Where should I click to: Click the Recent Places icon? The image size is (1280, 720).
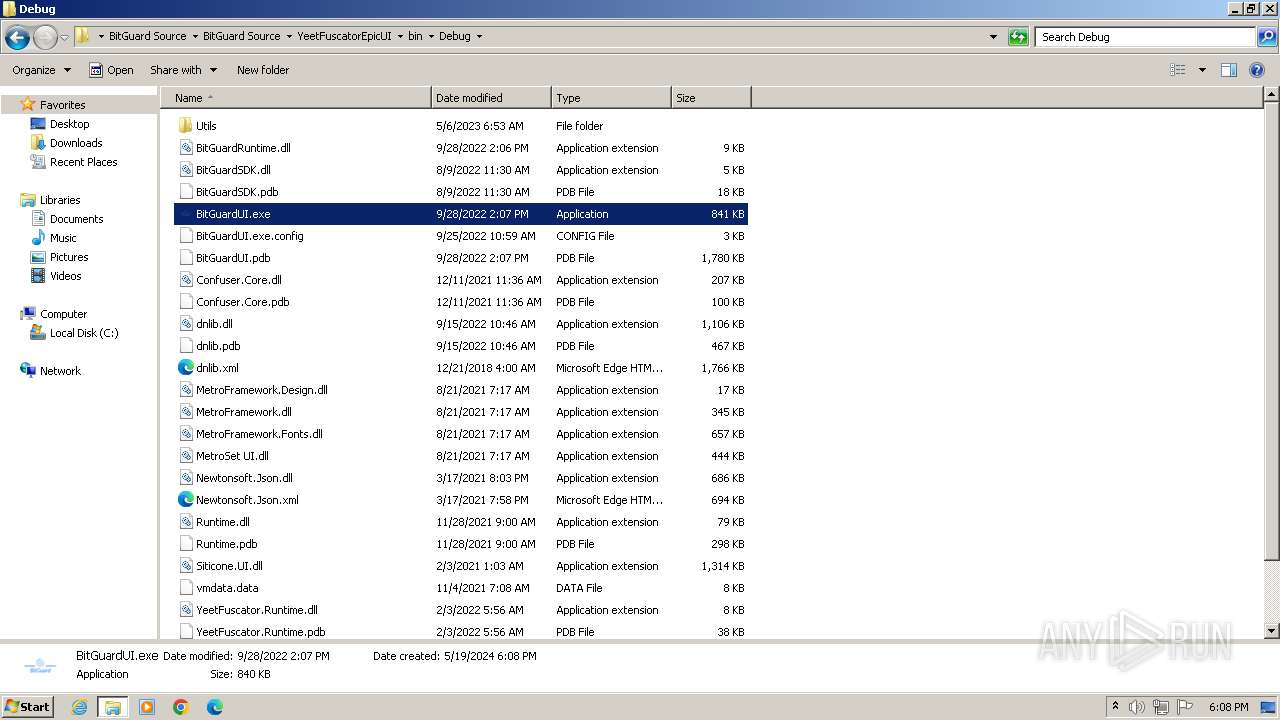tap(38, 162)
